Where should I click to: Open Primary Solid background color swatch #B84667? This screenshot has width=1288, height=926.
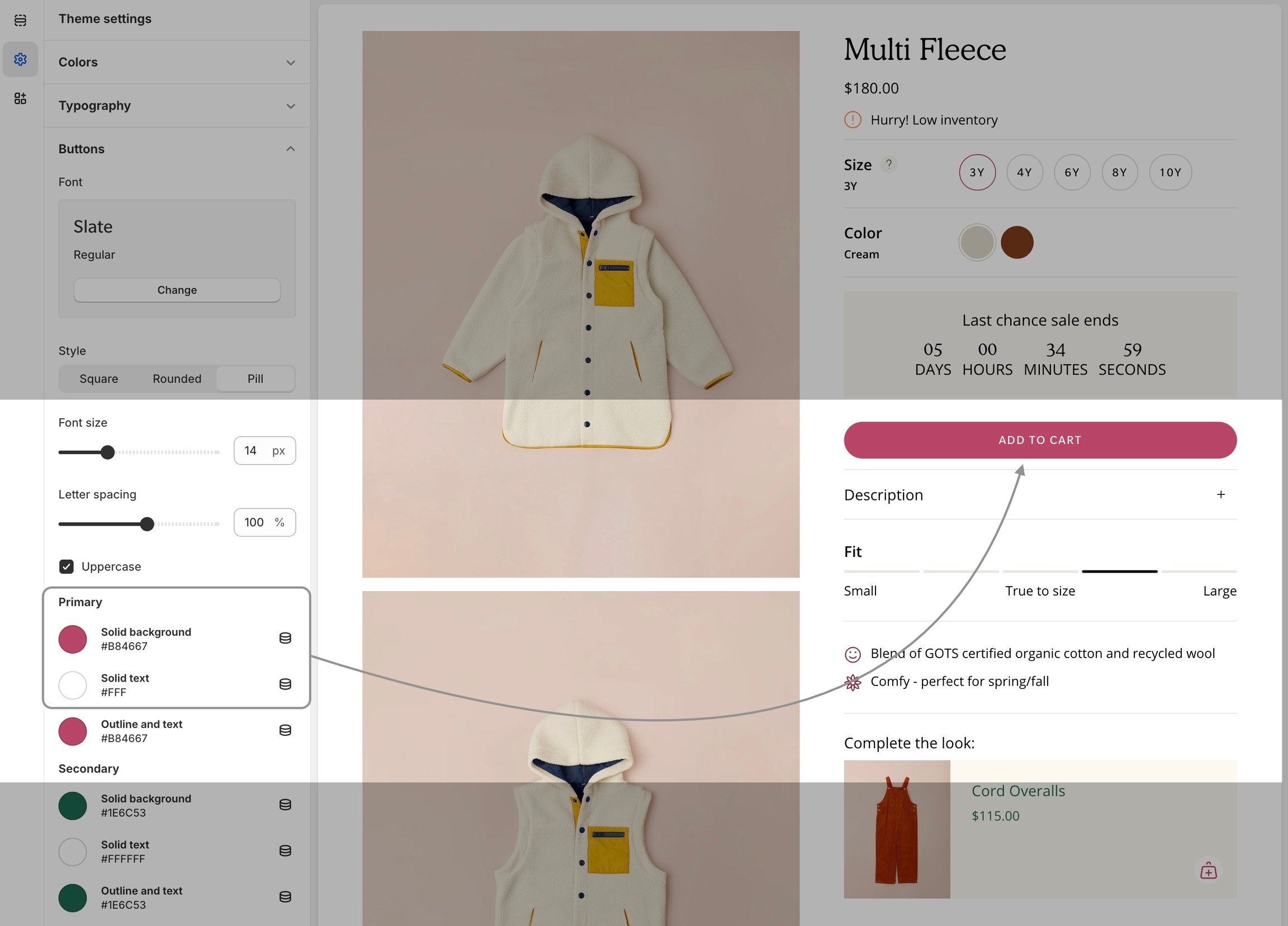coord(73,639)
